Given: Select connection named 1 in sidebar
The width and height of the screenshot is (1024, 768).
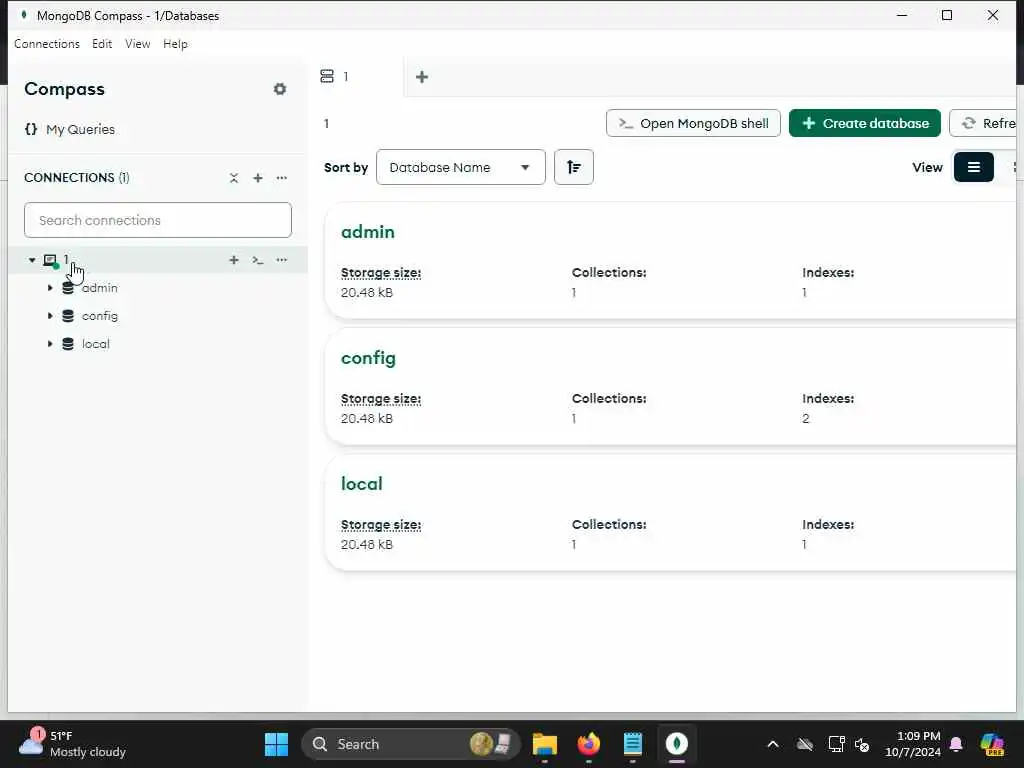Looking at the screenshot, I should [157, 260].
